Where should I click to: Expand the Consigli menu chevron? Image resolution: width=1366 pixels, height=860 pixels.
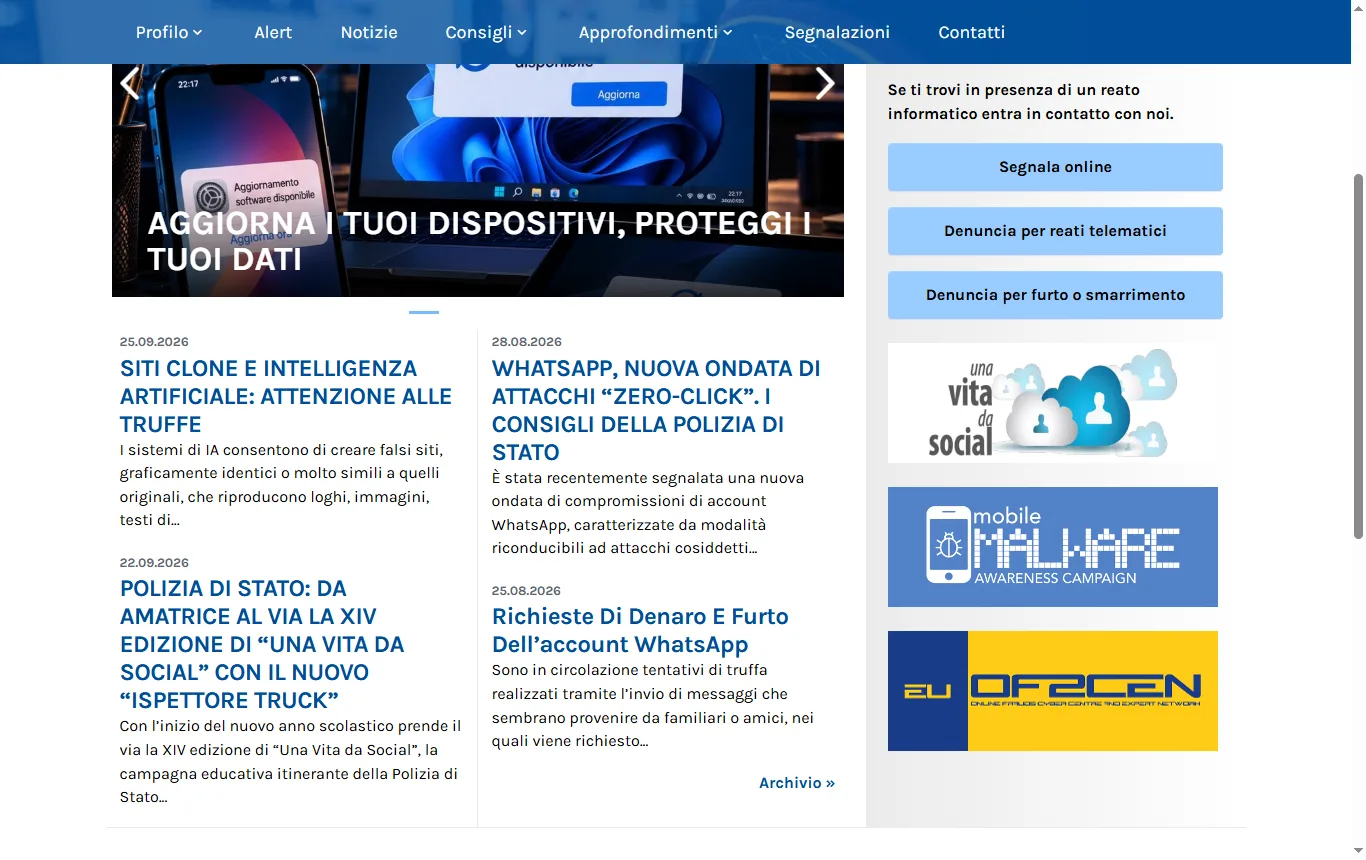(522, 33)
